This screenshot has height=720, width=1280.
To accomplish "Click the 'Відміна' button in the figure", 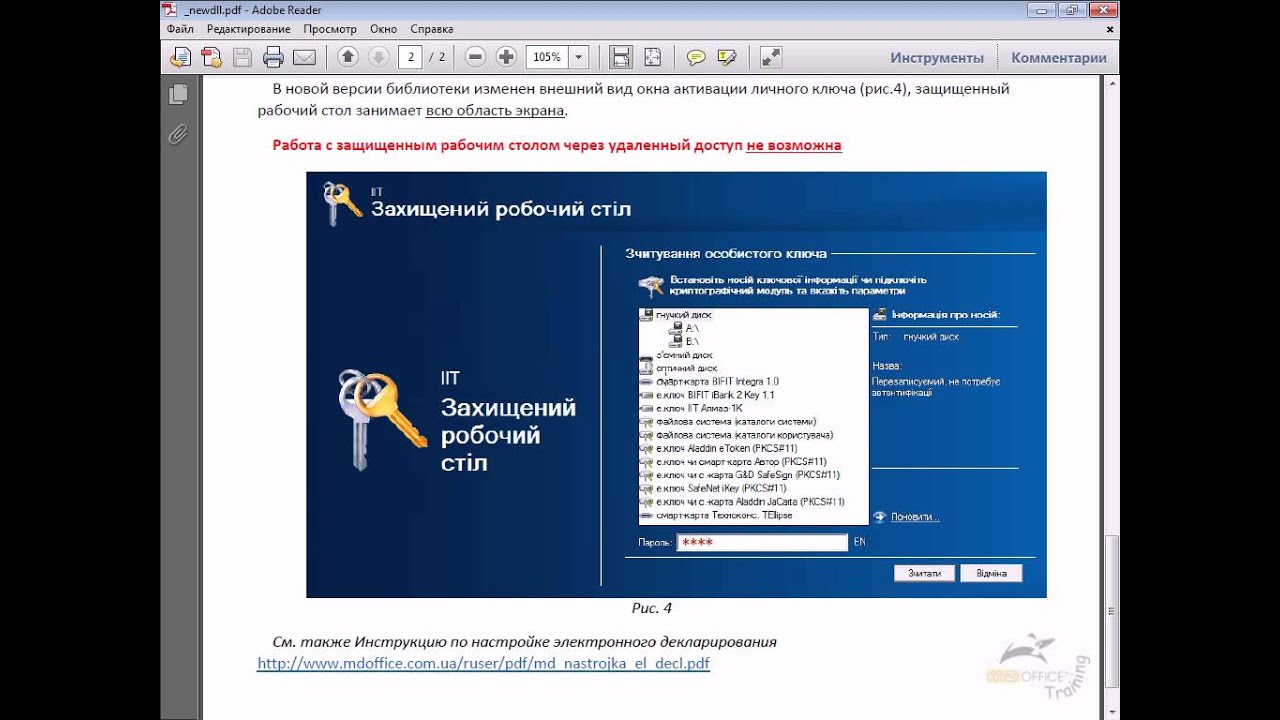I will 991,573.
